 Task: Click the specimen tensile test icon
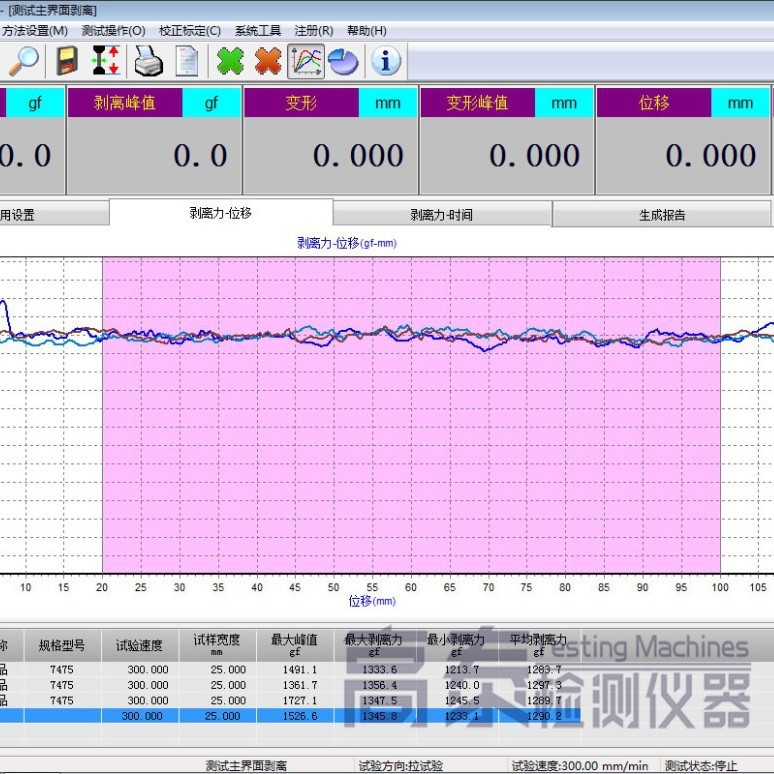point(106,61)
